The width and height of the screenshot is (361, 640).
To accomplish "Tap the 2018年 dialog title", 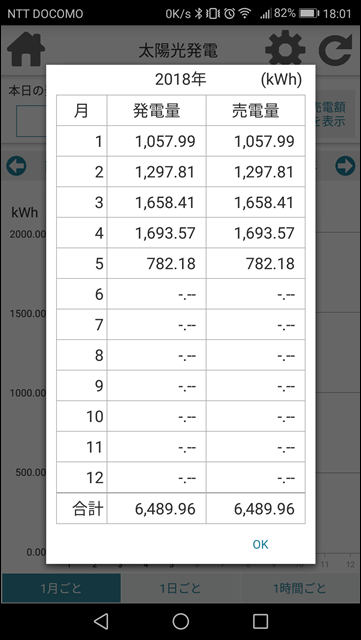I will pyautogui.click(x=180, y=80).
